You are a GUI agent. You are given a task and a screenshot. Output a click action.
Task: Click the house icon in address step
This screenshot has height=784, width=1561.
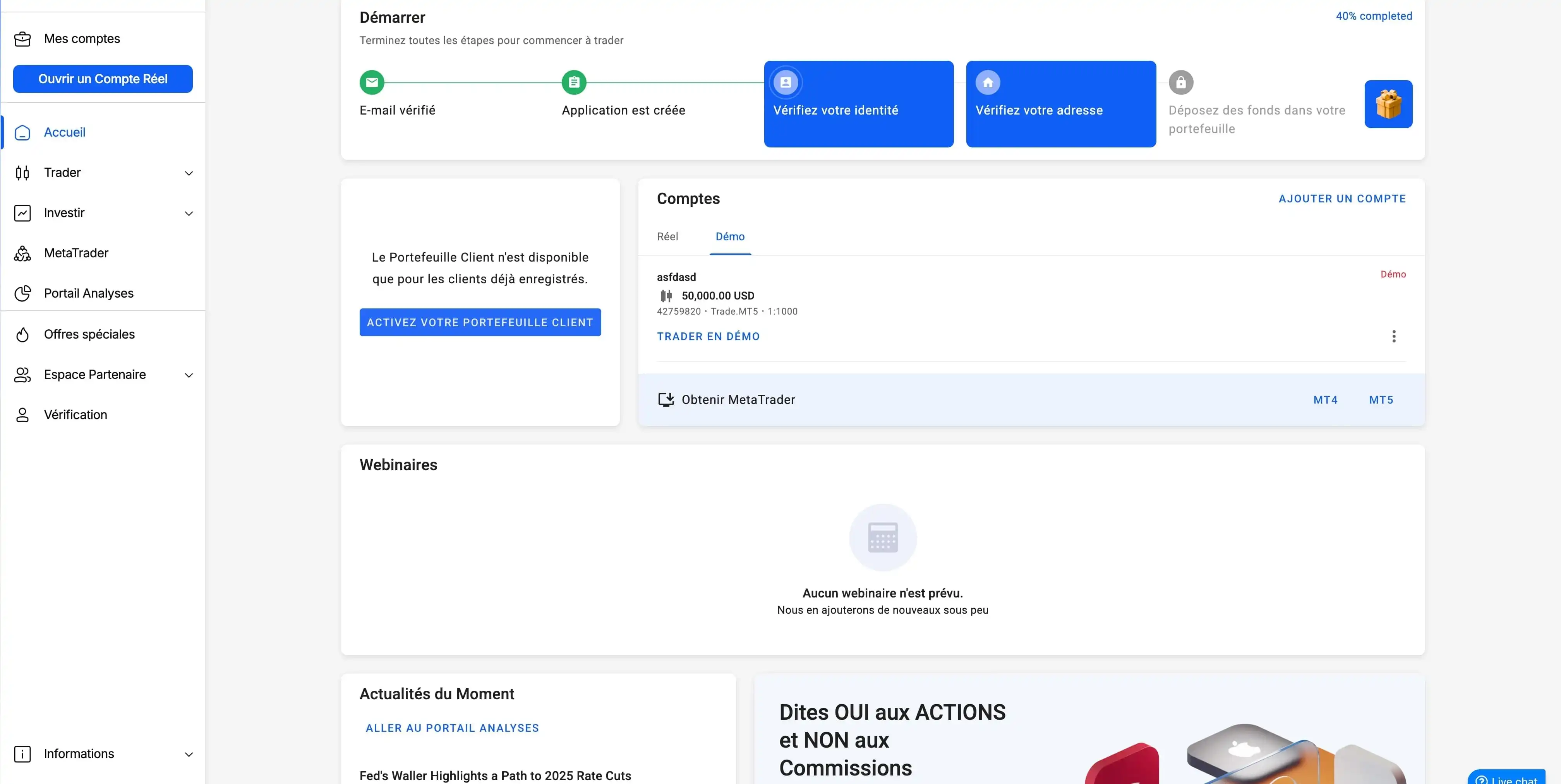pyautogui.click(x=988, y=82)
